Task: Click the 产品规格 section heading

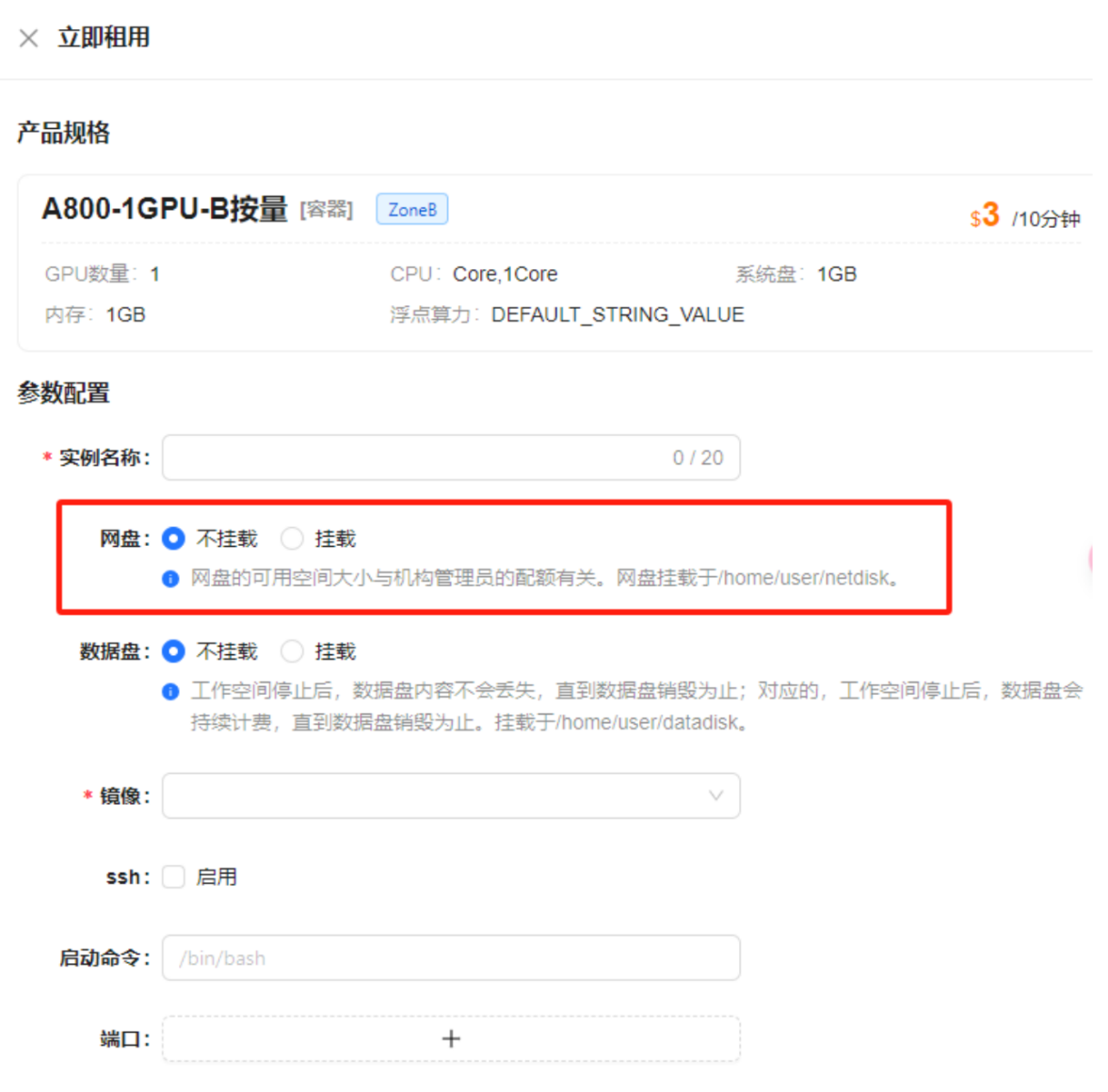Action: point(63,133)
